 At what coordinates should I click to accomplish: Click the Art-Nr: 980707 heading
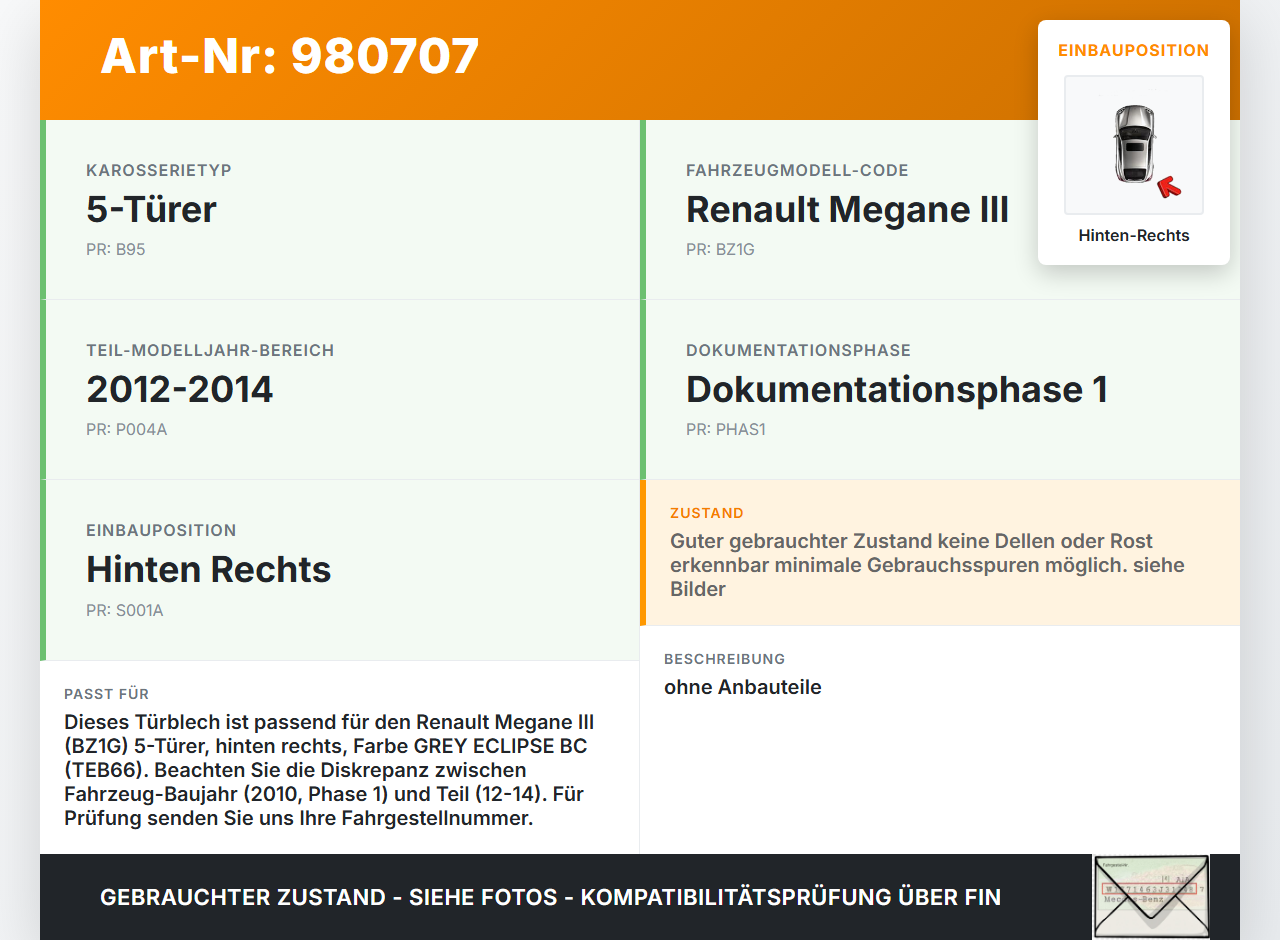[289, 57]
